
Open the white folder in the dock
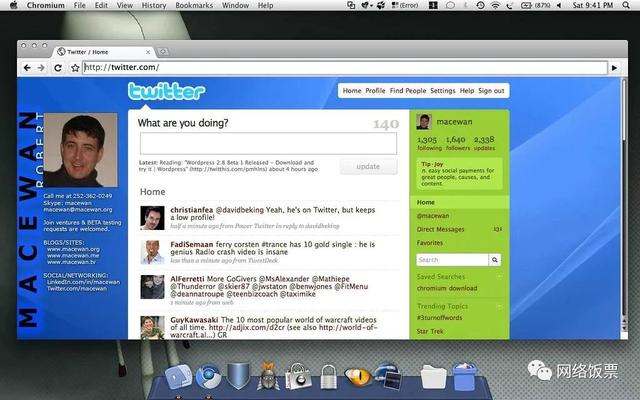(x=433, y=376)
